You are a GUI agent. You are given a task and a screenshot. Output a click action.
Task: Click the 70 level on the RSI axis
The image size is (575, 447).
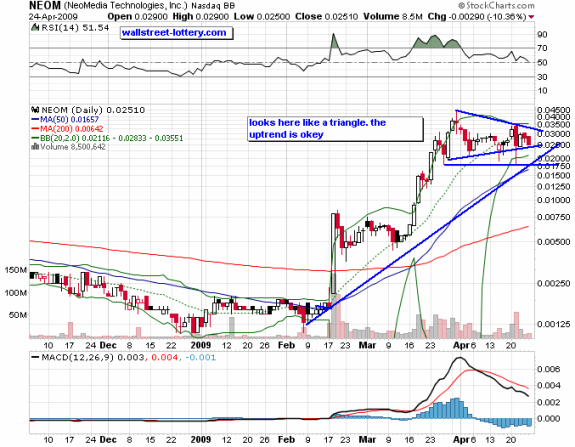(x=542, y=48)
